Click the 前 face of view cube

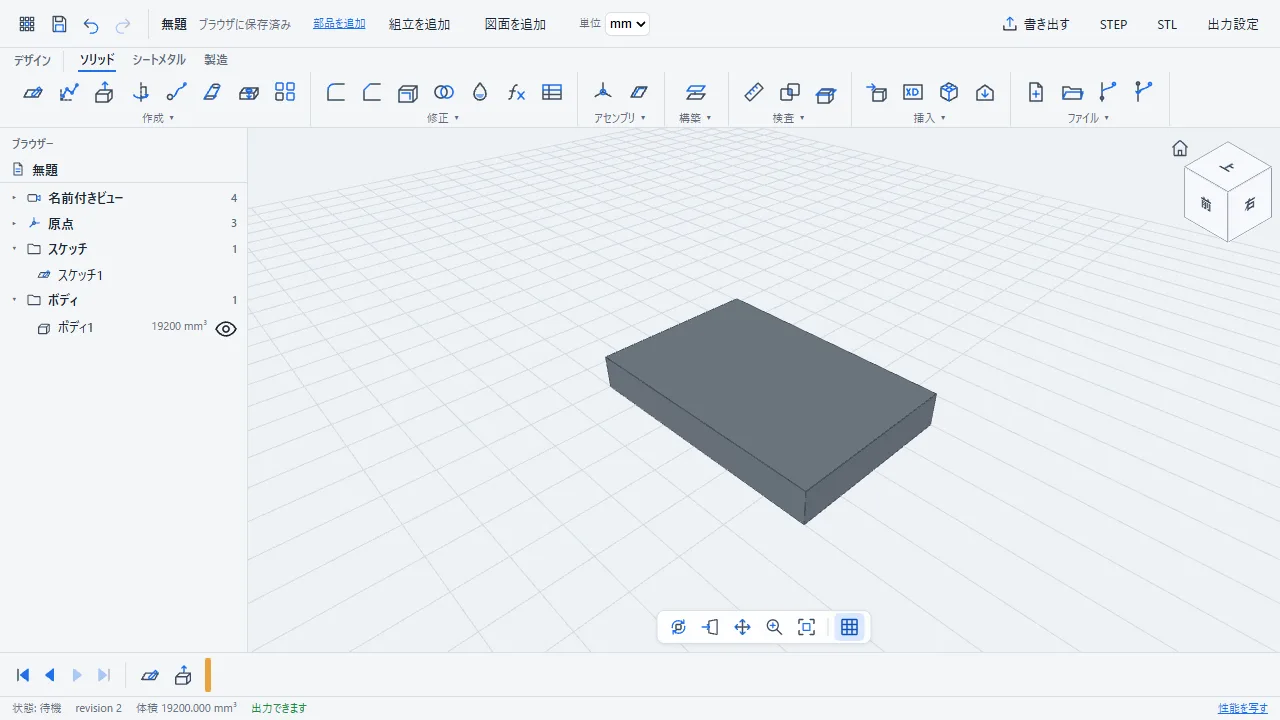point(1206,204)
